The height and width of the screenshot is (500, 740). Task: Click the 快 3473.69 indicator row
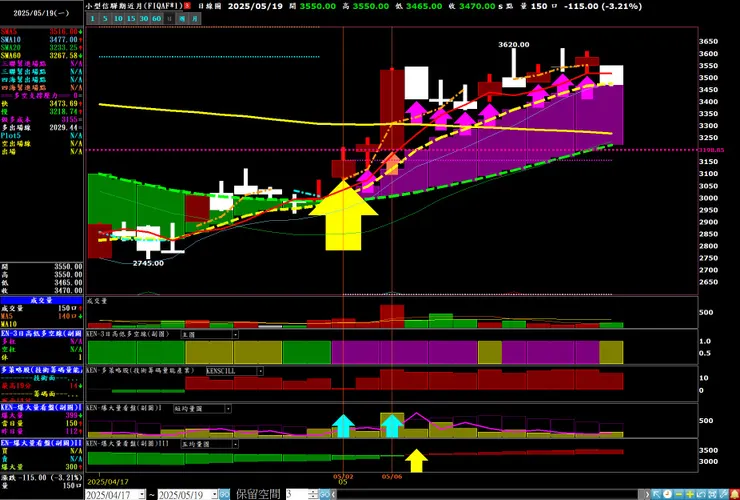[42, 103]
